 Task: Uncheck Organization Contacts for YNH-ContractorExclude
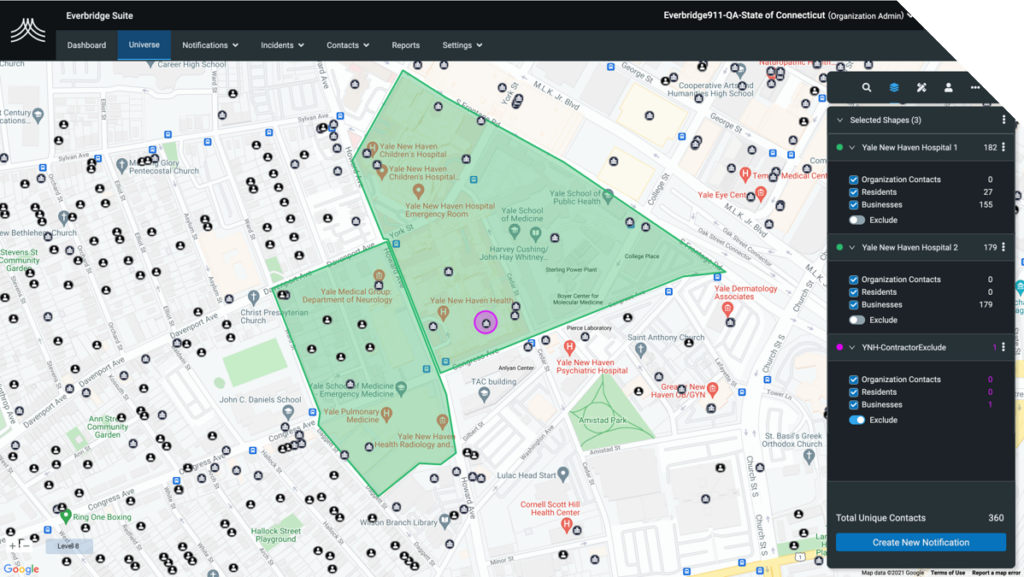(854, 379)
